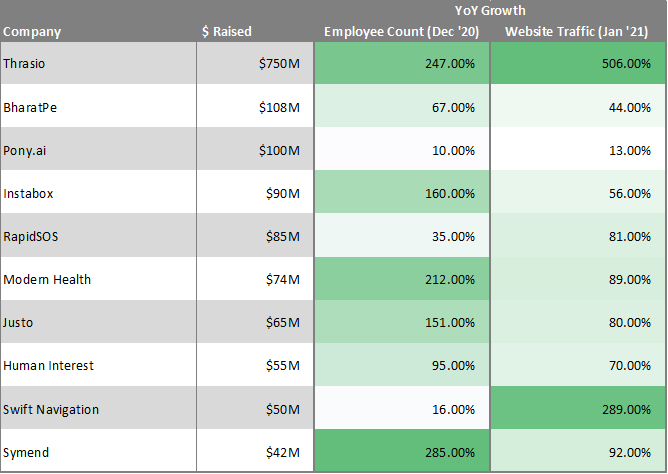Select the 285.00% employee growth cell
This screenshot has height=474, width=668.
(x=402, y=451)
